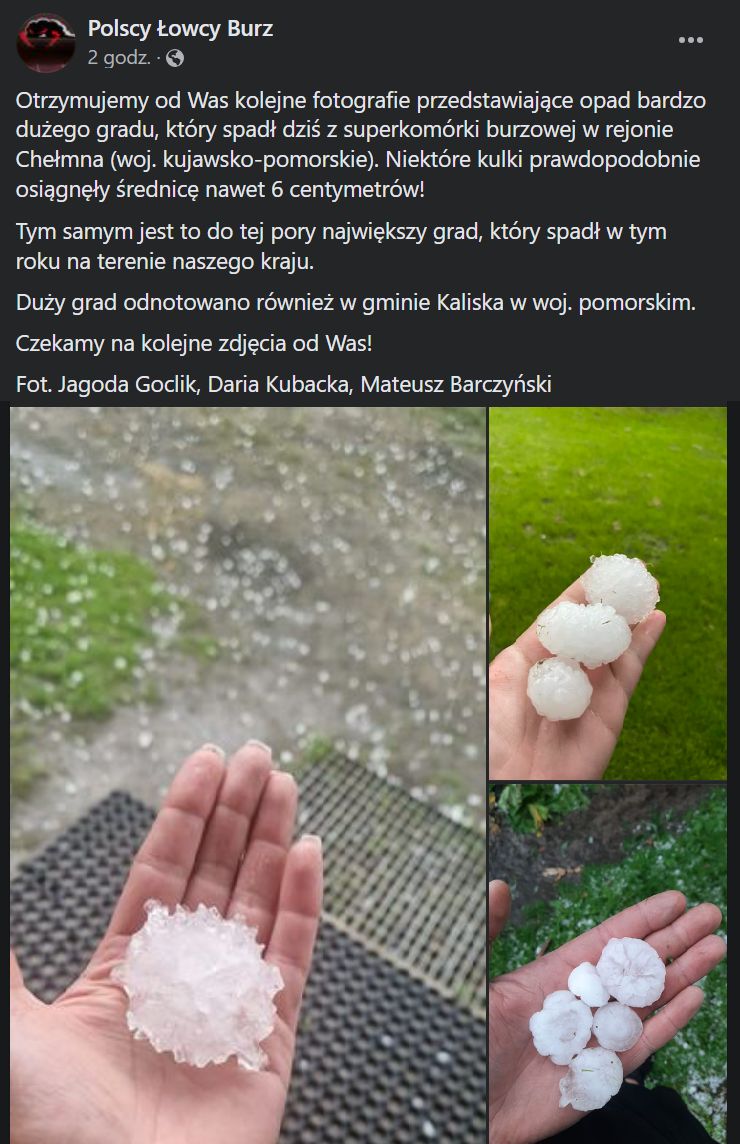The image size is (740, 1144).
Task: Click the paragraph starting "Tym samym jest to"
Action: tap(342, 246)
